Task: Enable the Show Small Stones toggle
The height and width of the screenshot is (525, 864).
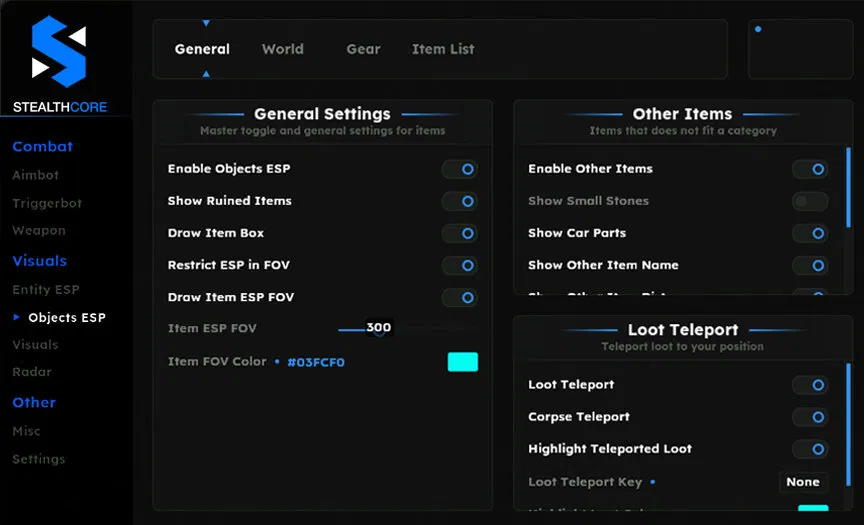Action: tap(810, 201)
